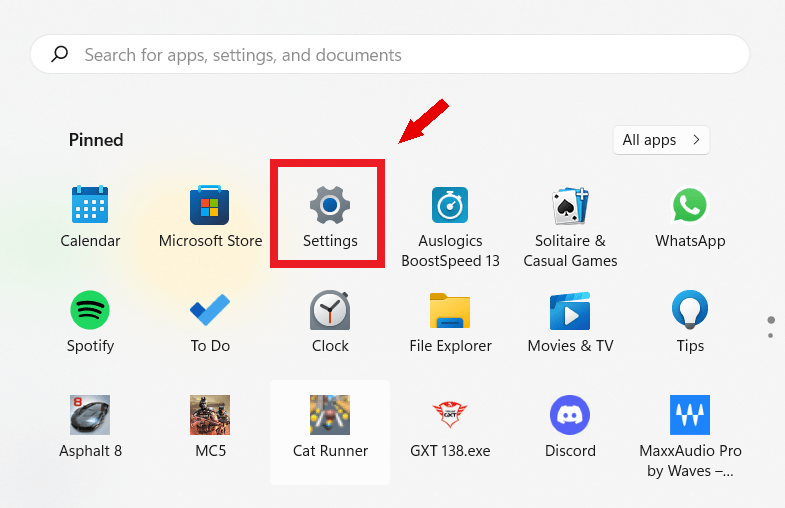Image resolution: width=785 pixels, height=508 pixels.
Task: Open File Explorer
Action: [450, 322]
